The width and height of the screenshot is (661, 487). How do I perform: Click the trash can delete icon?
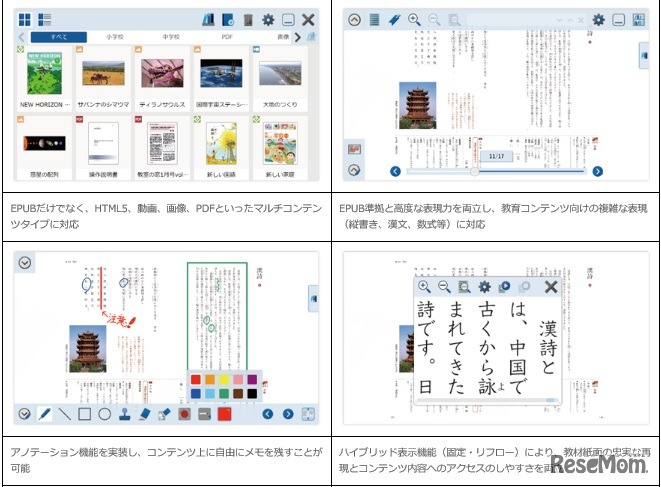(248, 19)
